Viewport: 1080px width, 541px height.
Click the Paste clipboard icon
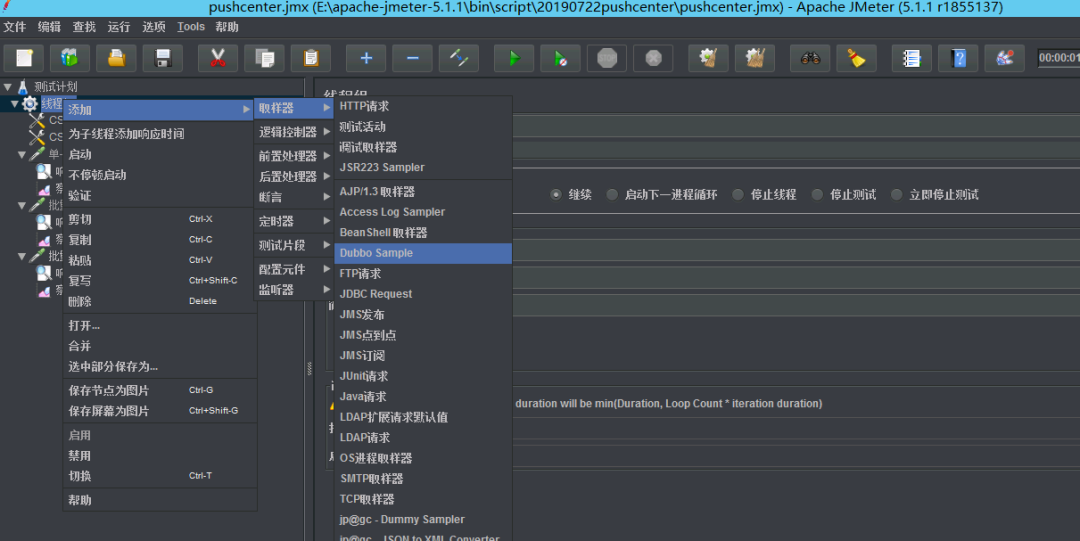click(x=311, y=58)
